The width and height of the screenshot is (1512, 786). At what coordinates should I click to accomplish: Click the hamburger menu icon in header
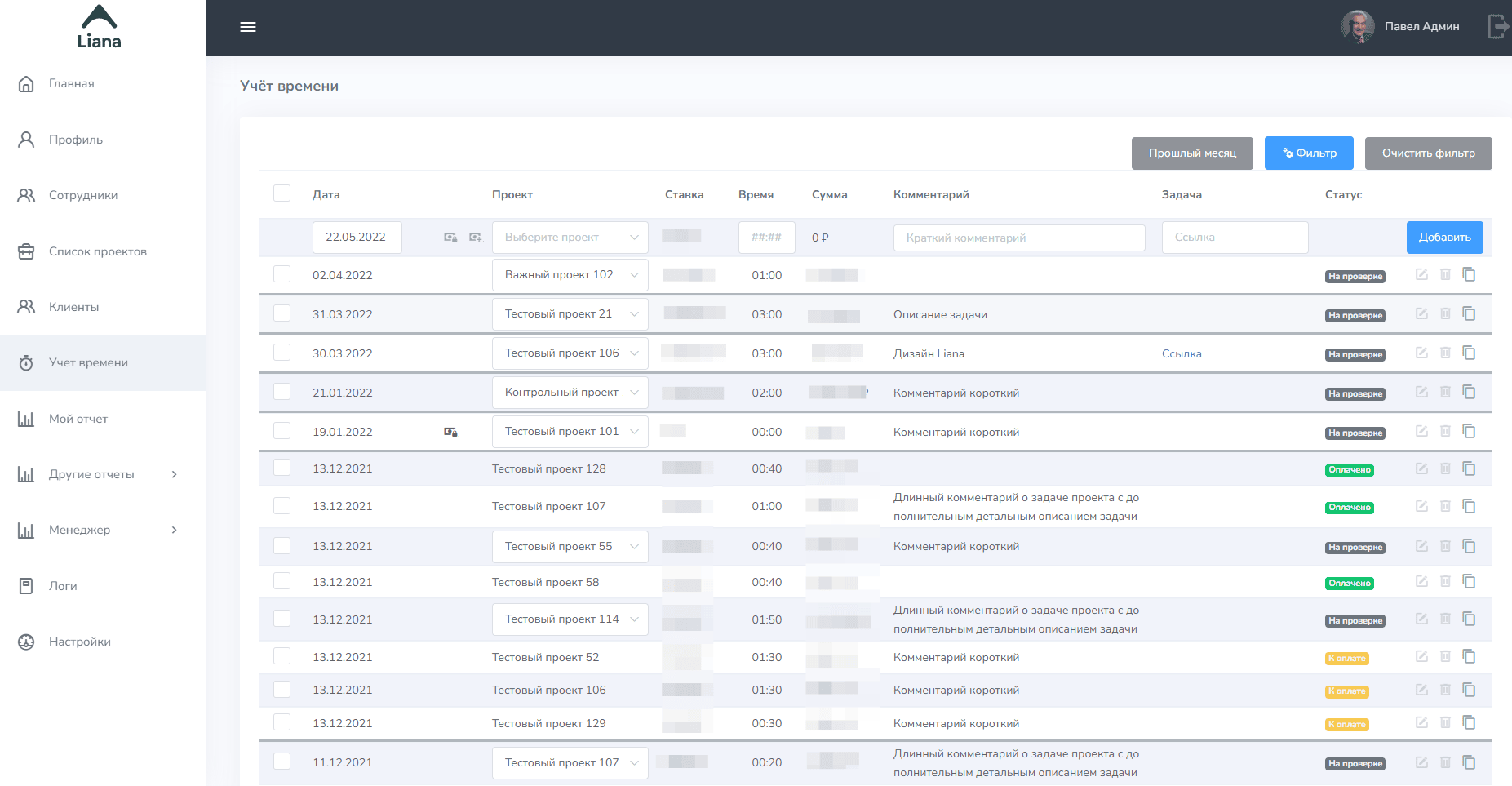tap(248, 27)
